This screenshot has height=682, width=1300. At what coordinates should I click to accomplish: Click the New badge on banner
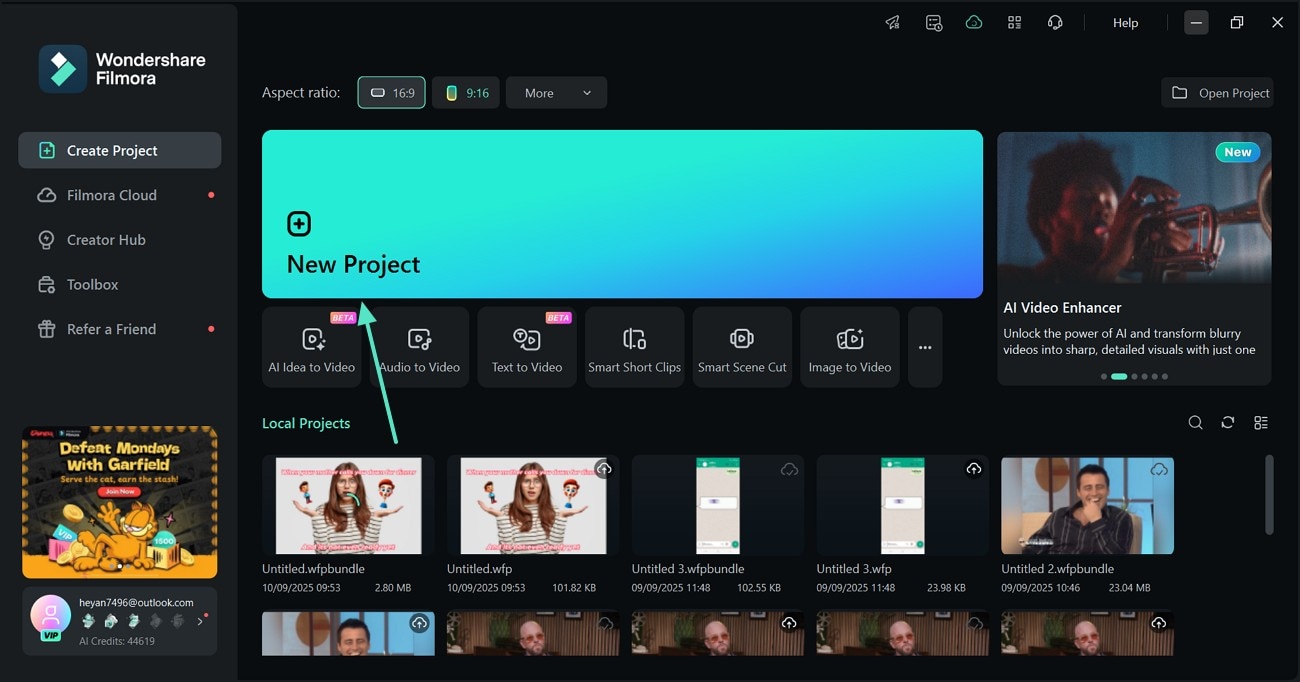1238,152
